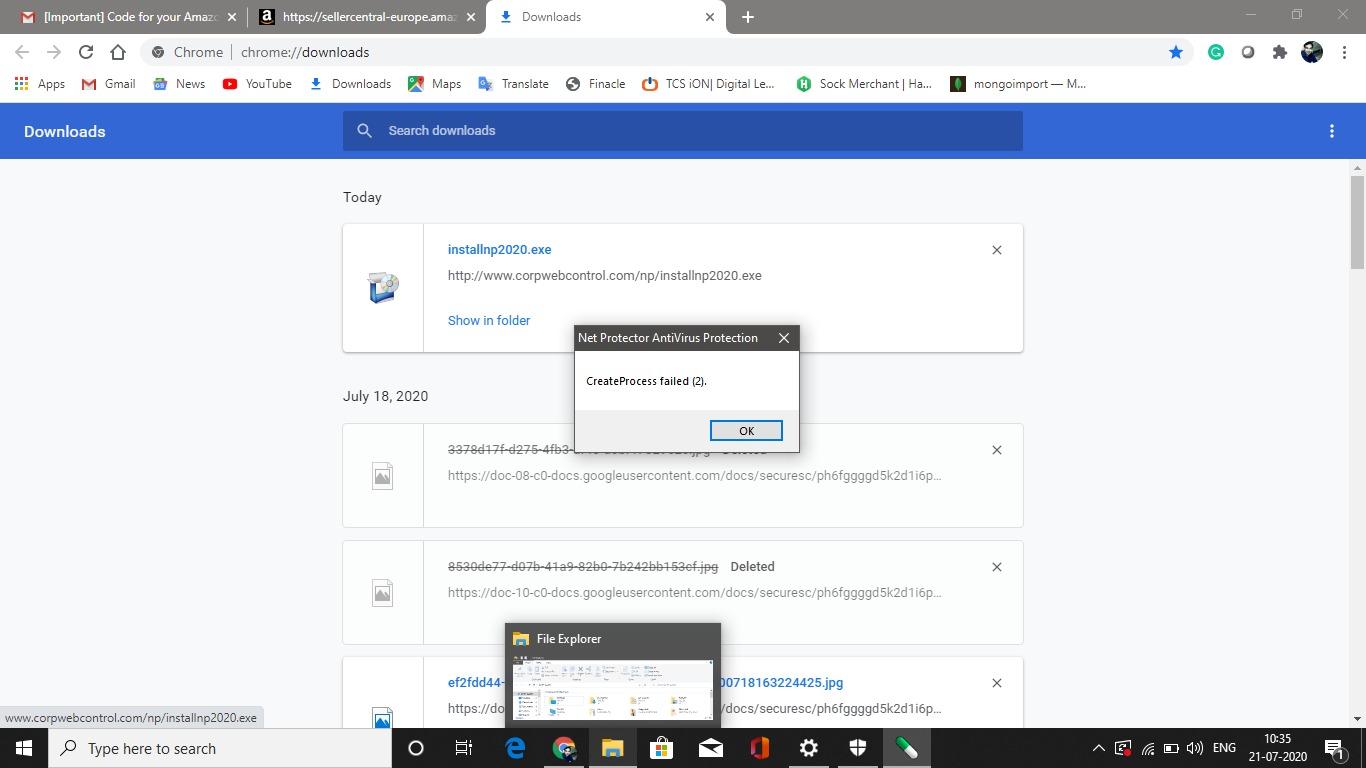
Task: Click Show in folder for installnp2020.exe
Action: [489, 320]
